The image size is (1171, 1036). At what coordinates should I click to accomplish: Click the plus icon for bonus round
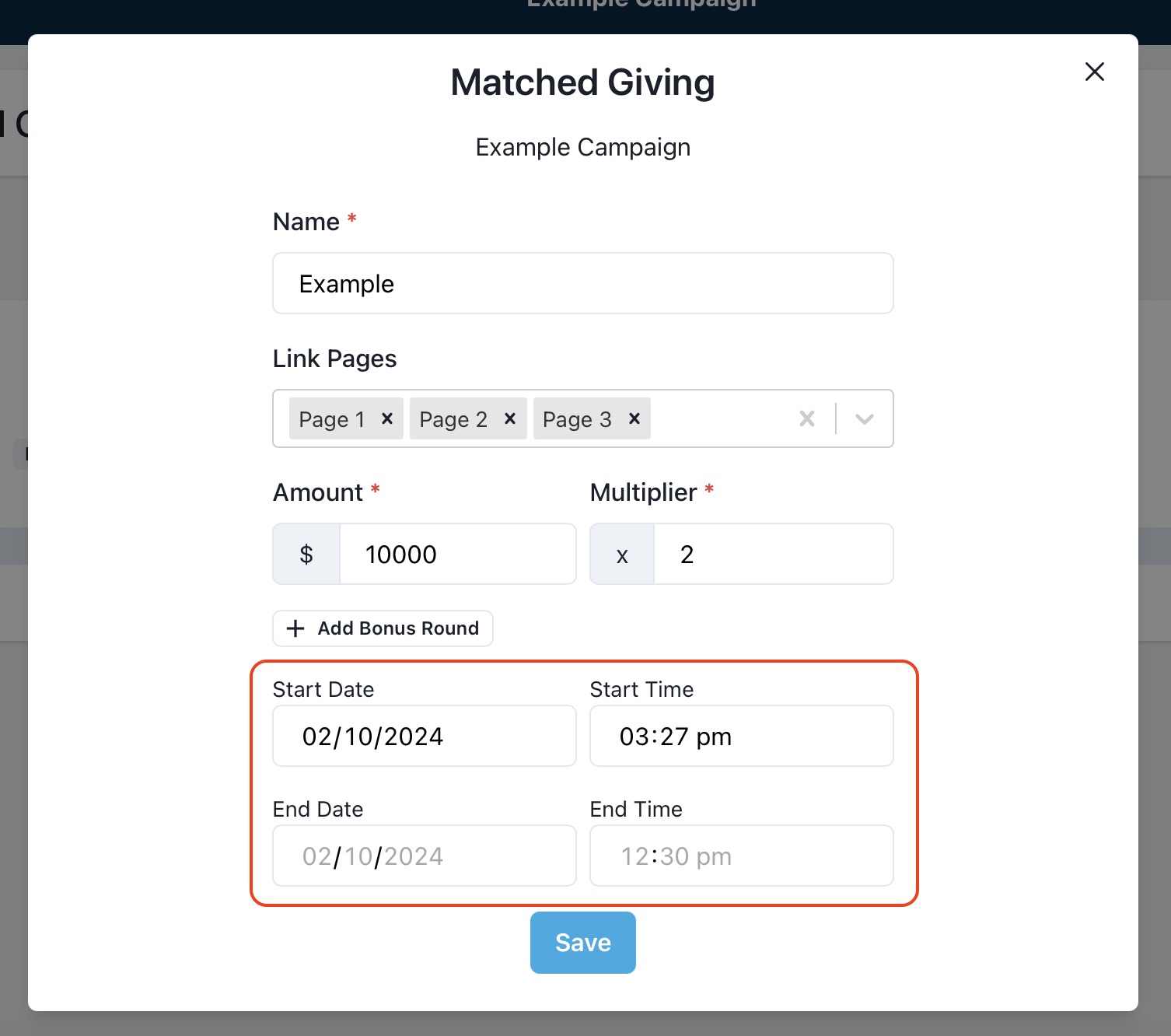coord(295,628)
